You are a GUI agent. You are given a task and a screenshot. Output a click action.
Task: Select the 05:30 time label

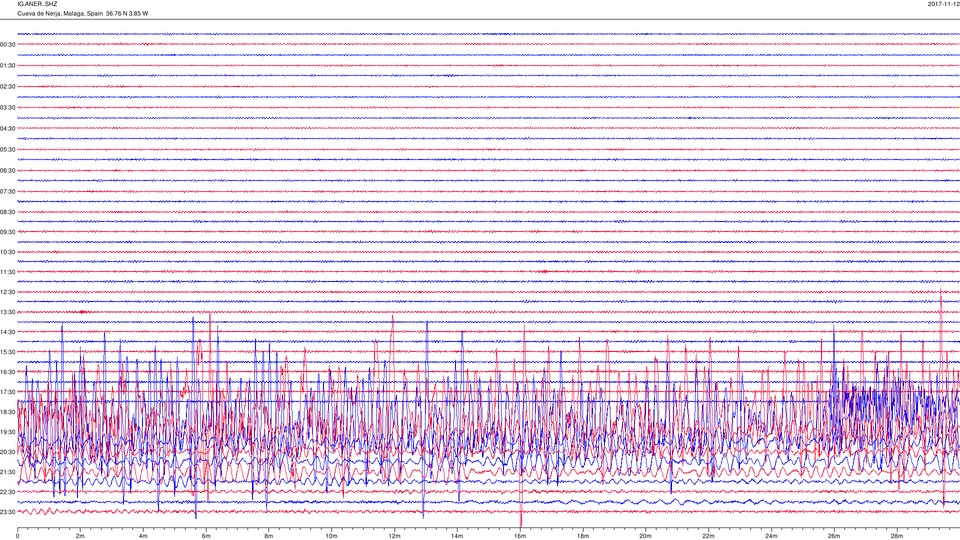coord(8,149)
